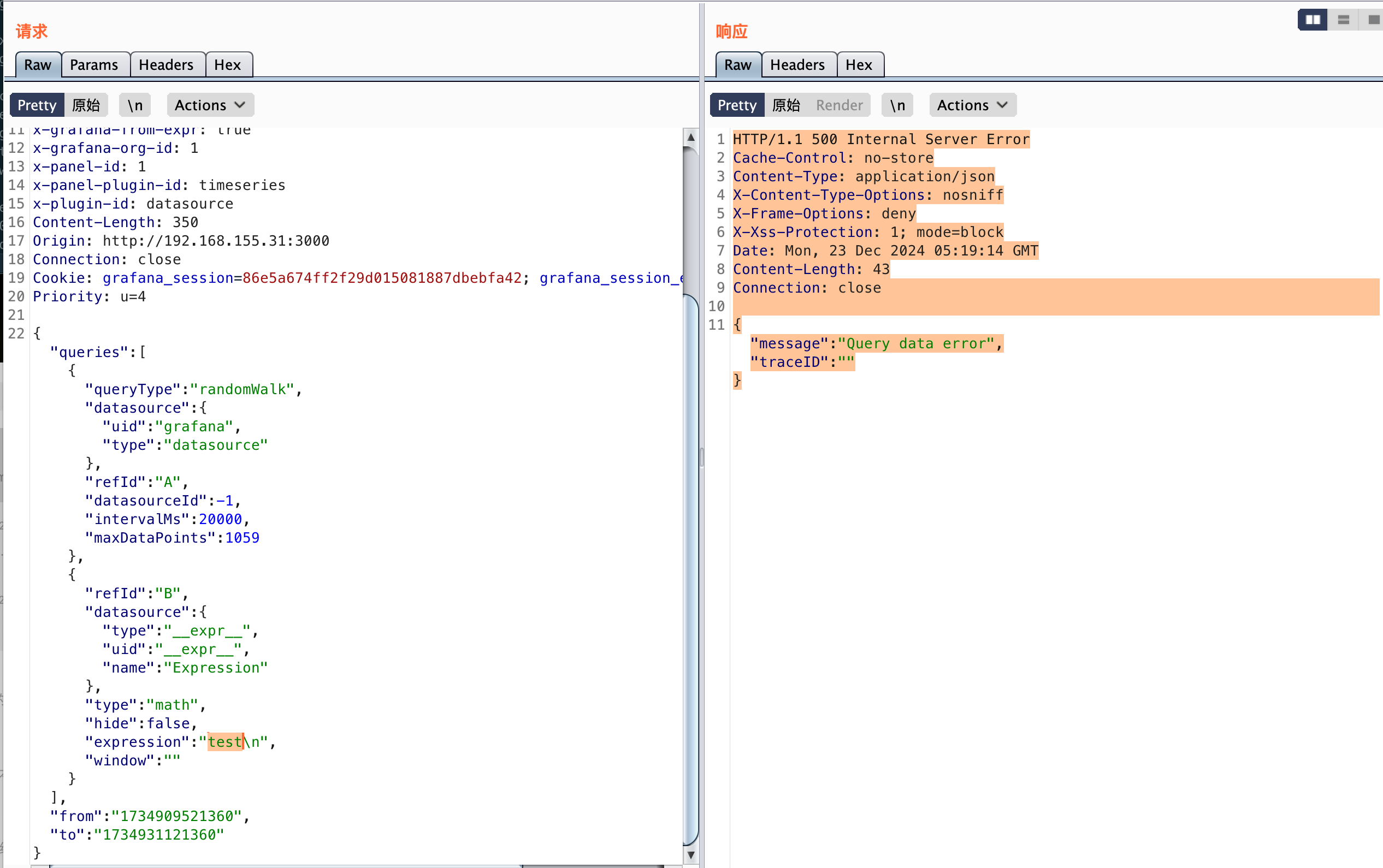Switch request view to Pretty mode
1383x868 pixels.
click(x=37, y=105)
